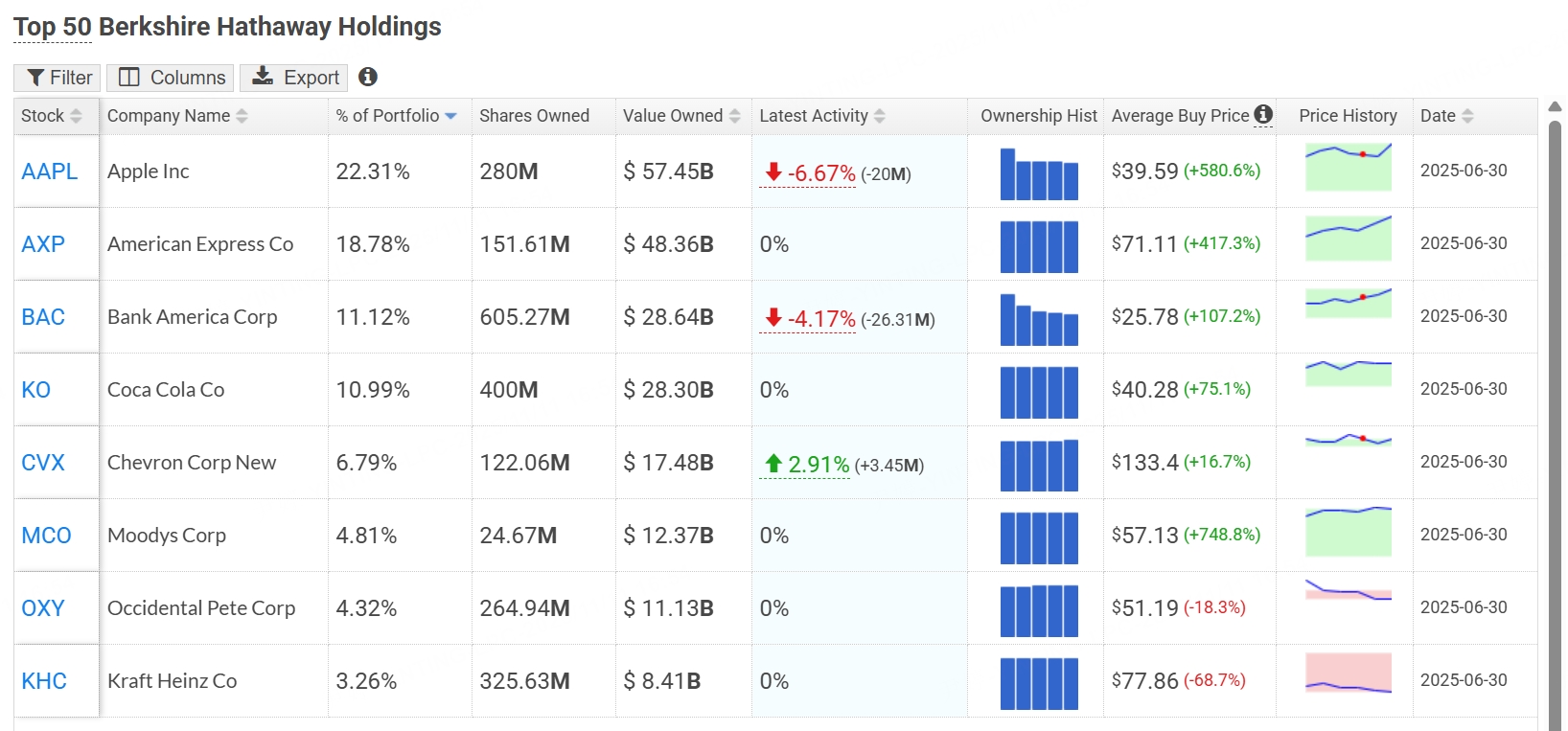Sort by the Stock column

pyautogui.click(x=52, y=116)
